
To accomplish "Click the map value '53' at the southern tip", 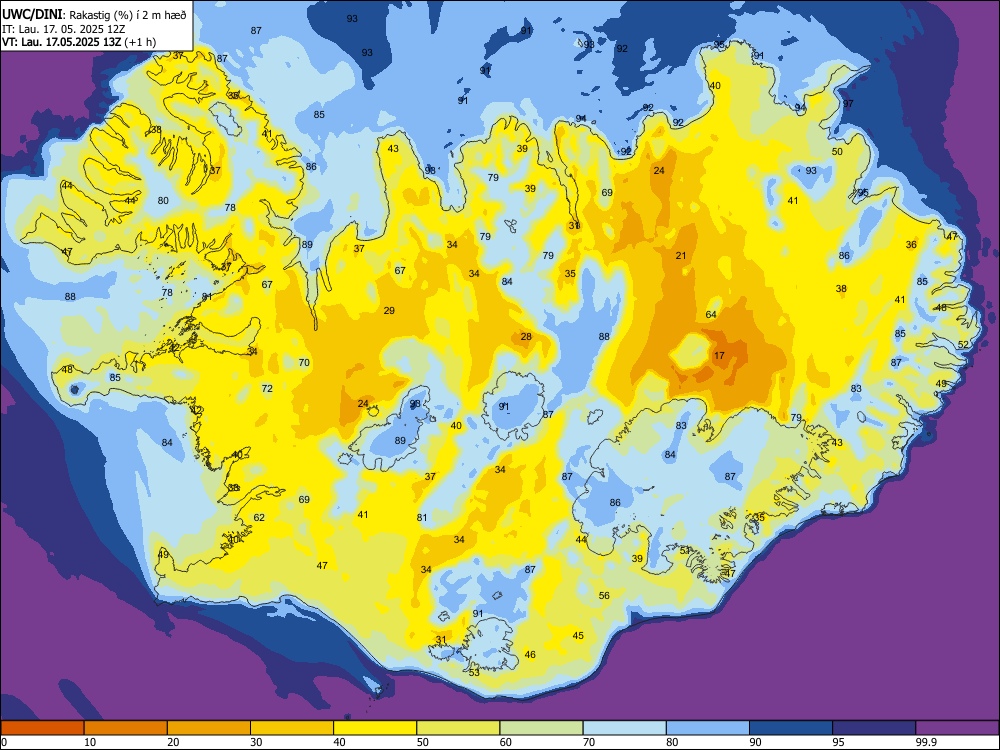I will pyautogui.click(x=474, y=672).
